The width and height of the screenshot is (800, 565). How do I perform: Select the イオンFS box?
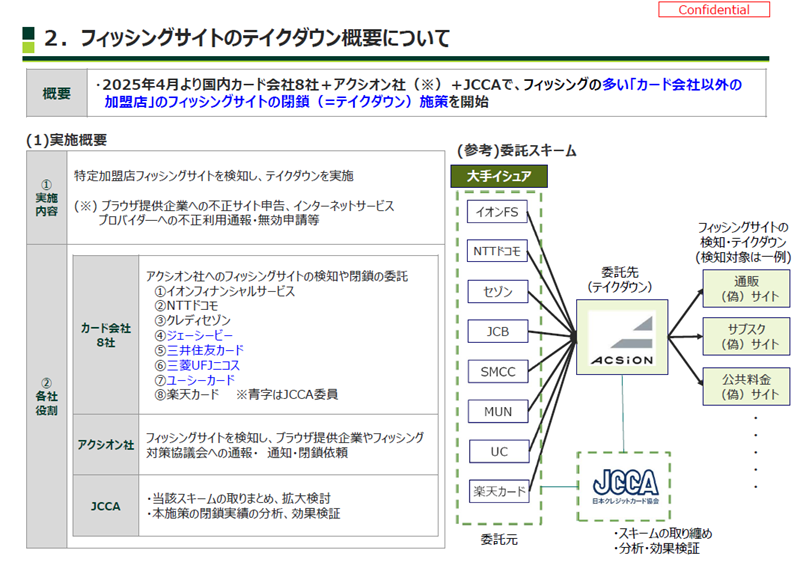tap(498, 212)
